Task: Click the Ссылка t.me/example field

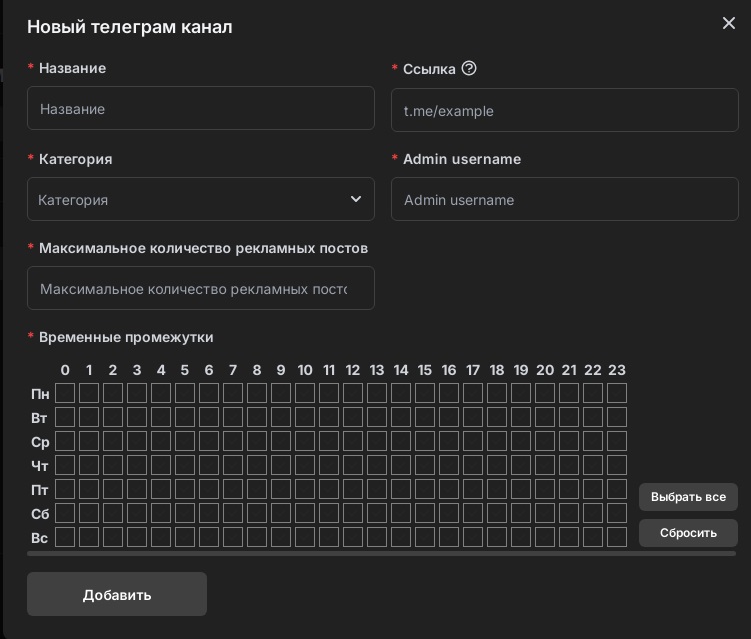Action: (x=564, y=111)
